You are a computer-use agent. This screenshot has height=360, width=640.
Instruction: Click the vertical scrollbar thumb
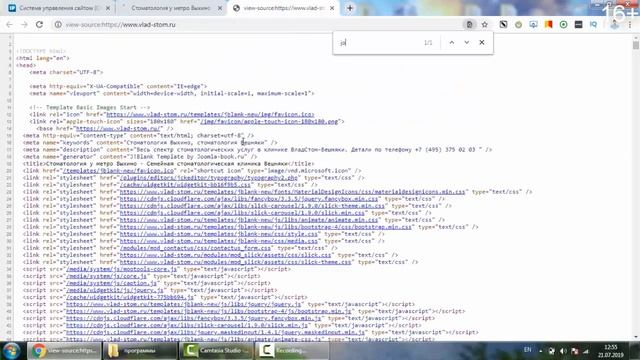636,45
